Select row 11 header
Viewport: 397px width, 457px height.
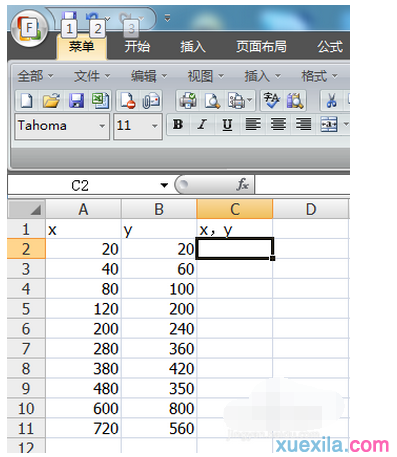pyautogui.click(x=26, y=428)
